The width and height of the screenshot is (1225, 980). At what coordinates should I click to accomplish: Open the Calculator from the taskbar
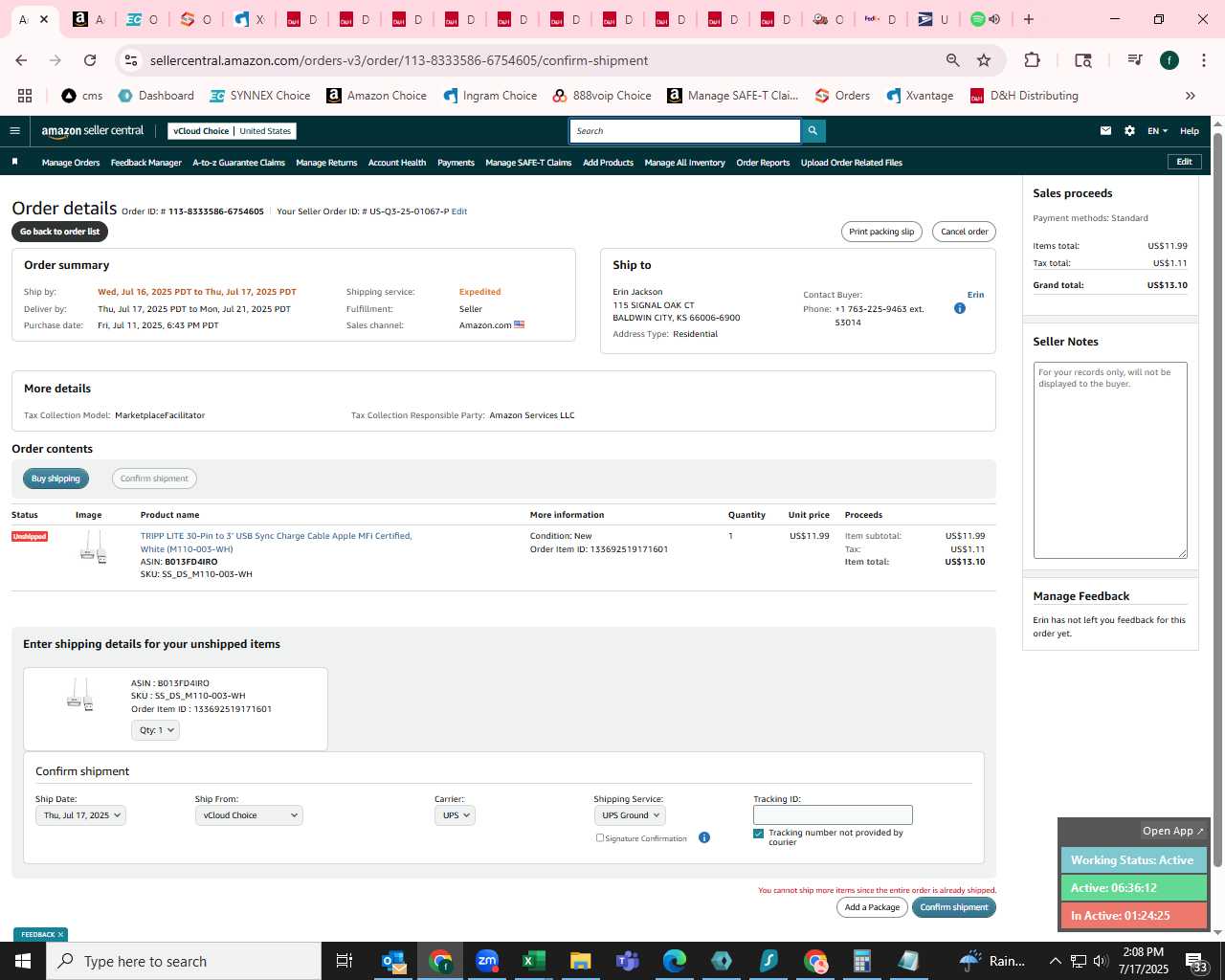pyautogui.click(x=862, y=961)
